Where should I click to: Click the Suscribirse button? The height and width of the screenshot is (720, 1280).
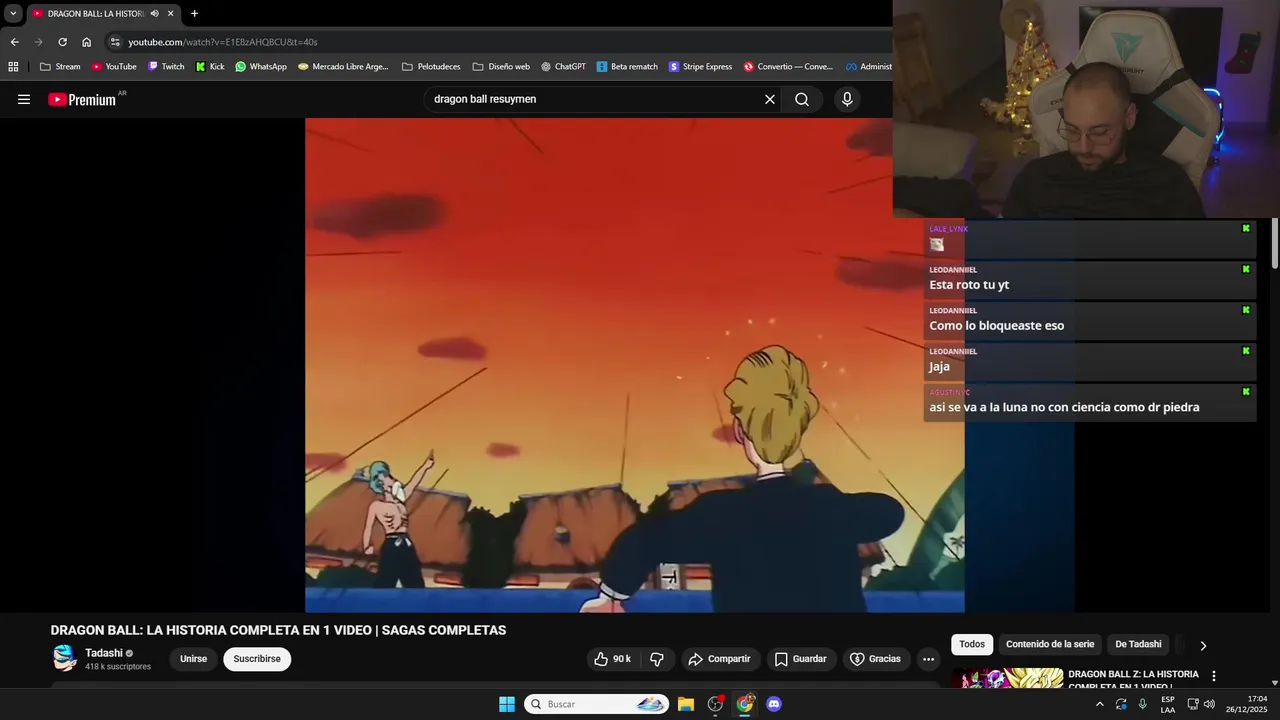[x=257, y=659]
